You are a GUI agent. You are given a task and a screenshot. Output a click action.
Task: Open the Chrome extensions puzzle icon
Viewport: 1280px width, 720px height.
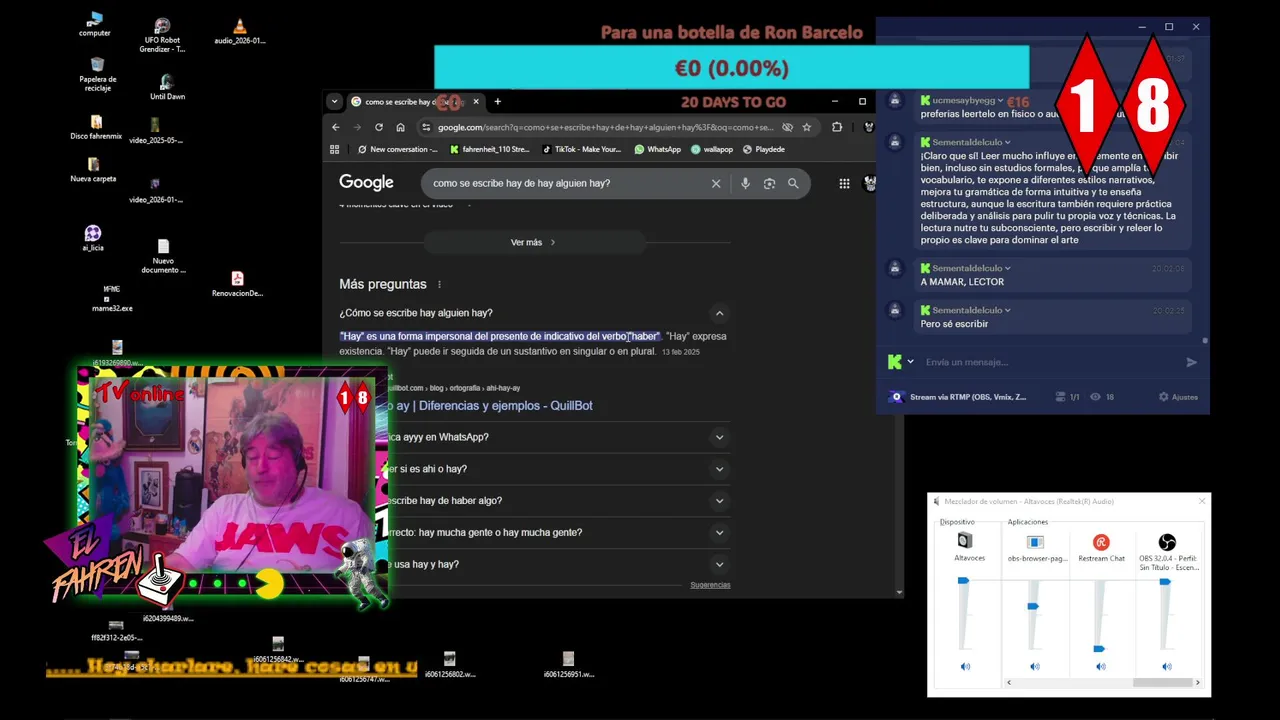pyautogui.click(x=837, y=127)
